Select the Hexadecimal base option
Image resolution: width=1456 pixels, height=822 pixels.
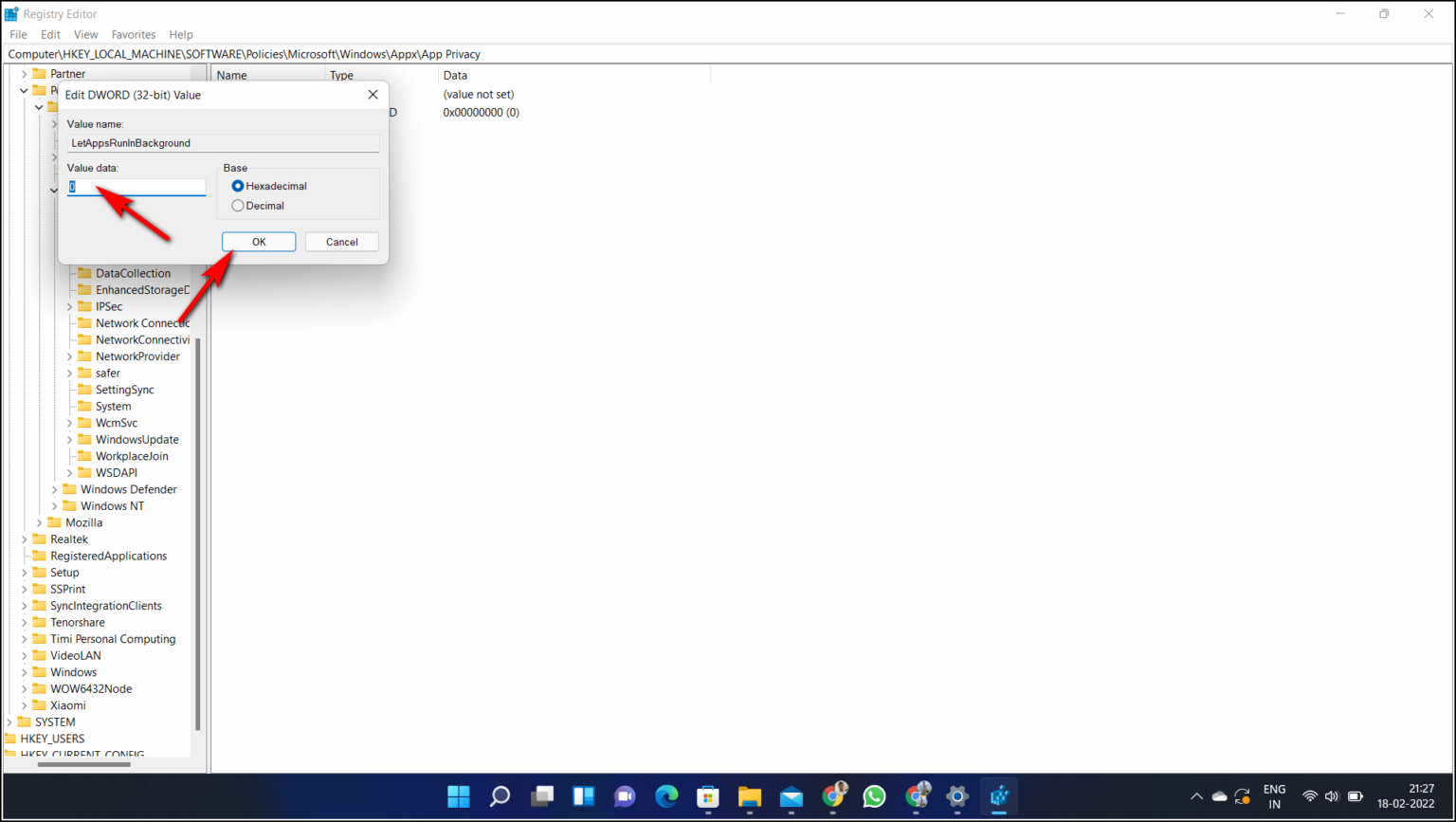pos(237,186)
